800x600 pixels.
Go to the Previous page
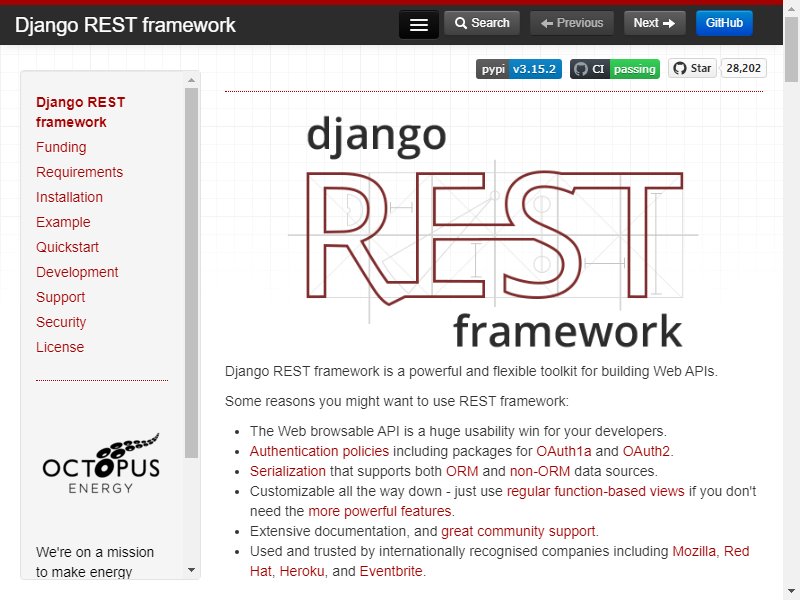coord(572,23)
